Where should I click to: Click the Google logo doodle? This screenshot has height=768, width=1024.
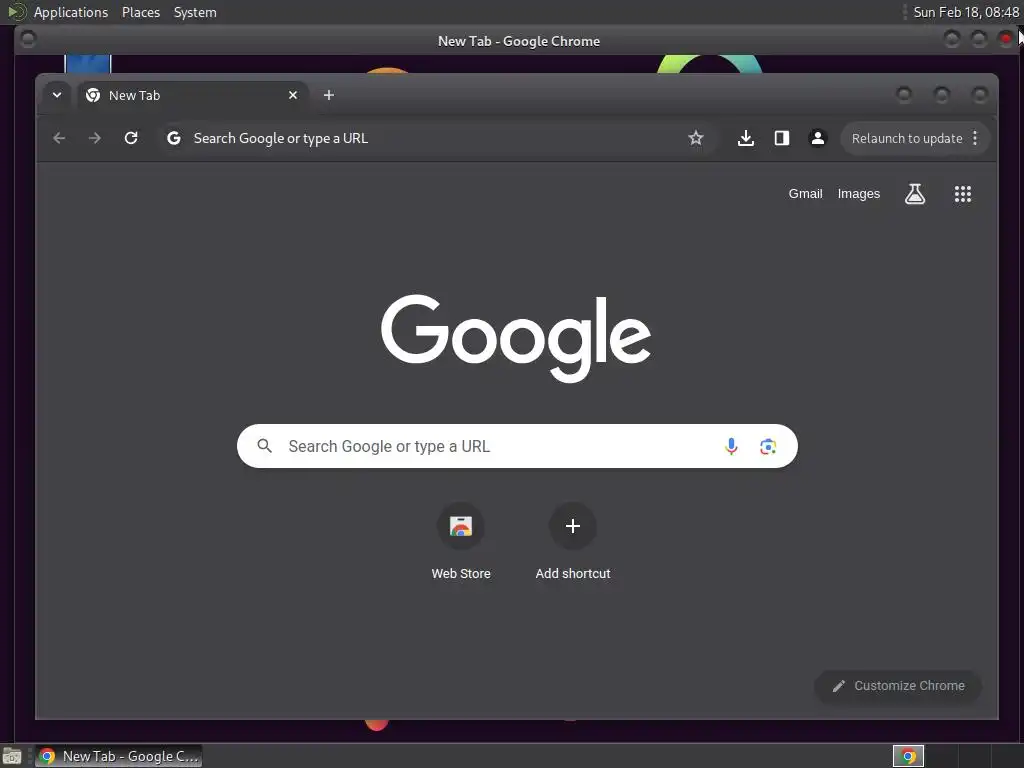(x=516, y=338)
